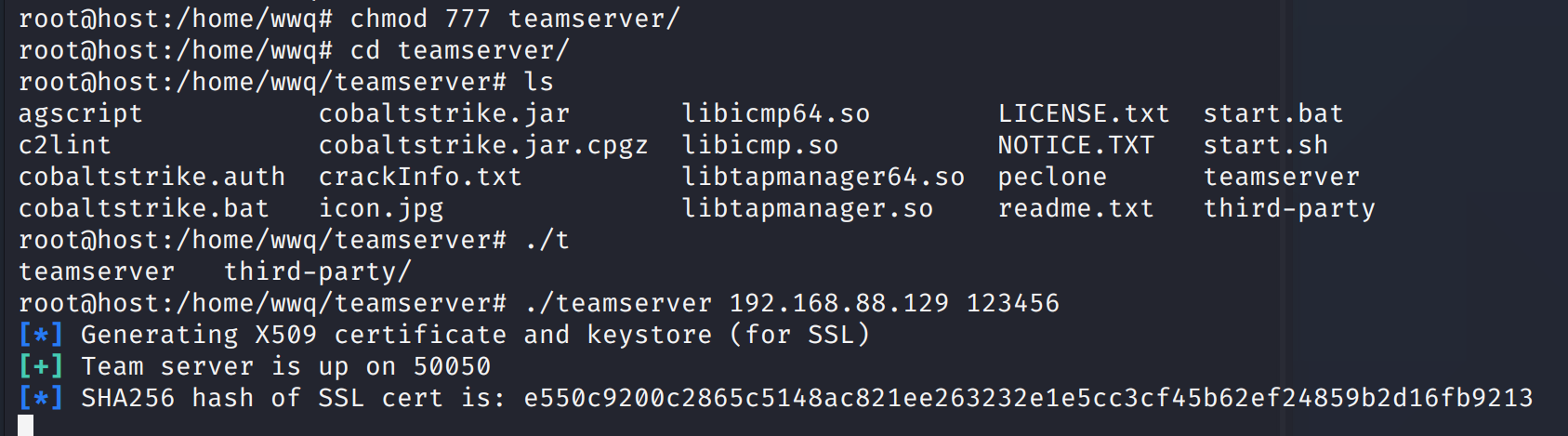Click the c2lint entry in ls output

pos(65,146)
